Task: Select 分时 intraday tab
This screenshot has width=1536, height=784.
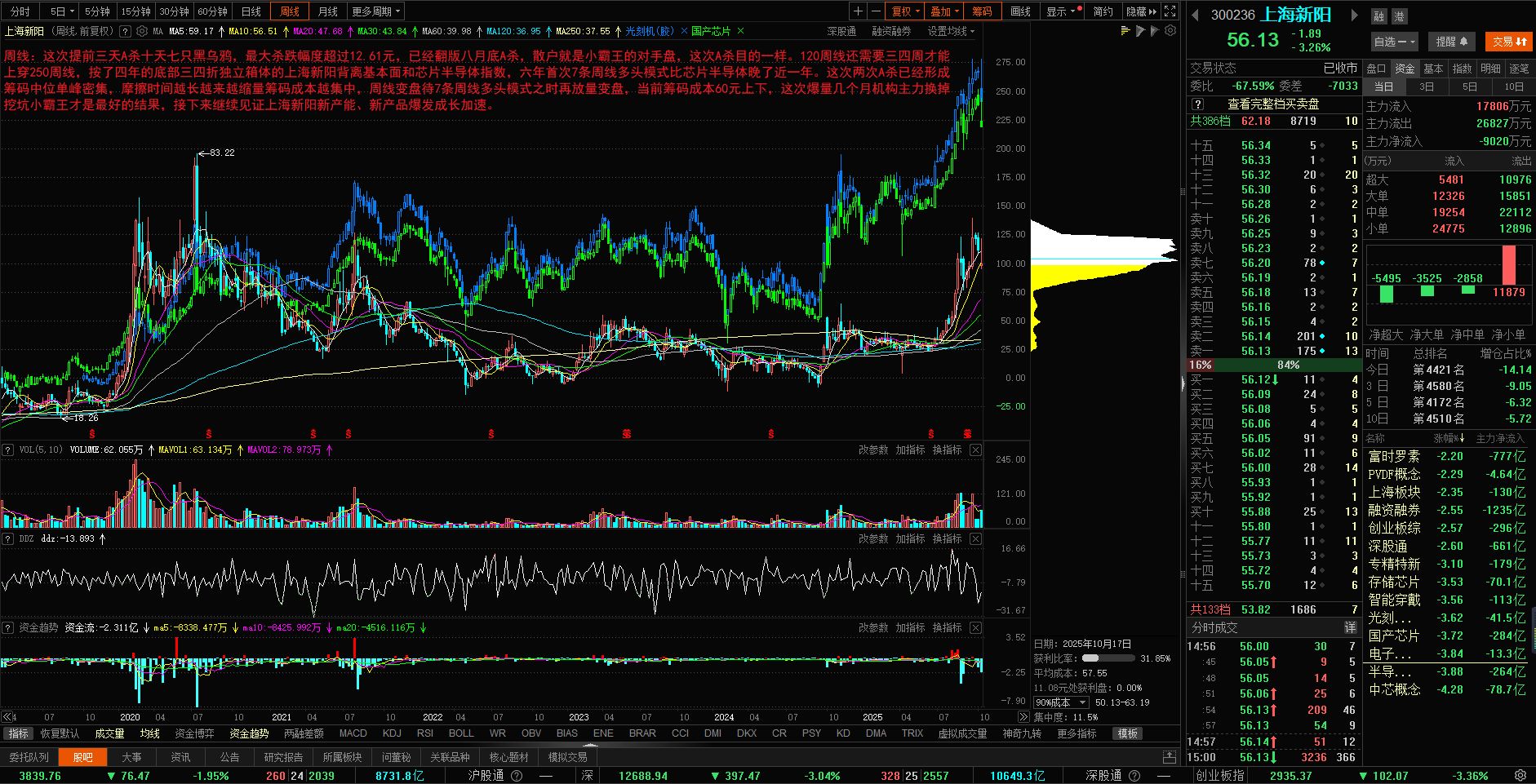Action: 20,11
